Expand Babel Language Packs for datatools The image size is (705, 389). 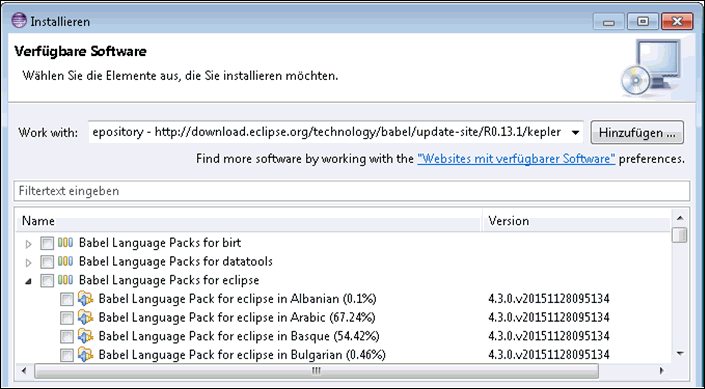29,263
